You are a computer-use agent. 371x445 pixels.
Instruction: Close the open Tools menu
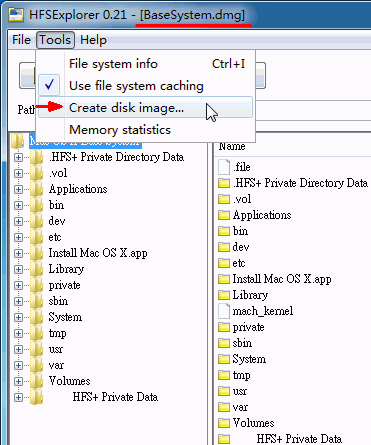coord(55,40)
